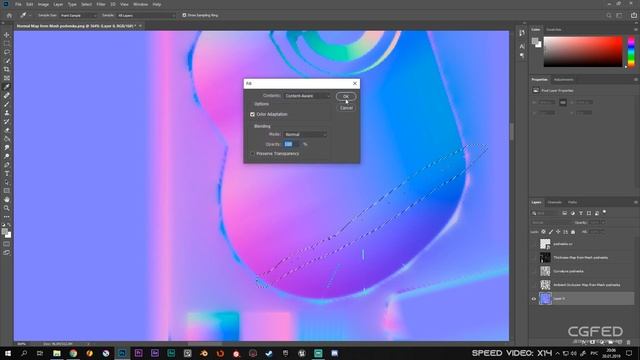Select the Frame tool

(7, 78)
